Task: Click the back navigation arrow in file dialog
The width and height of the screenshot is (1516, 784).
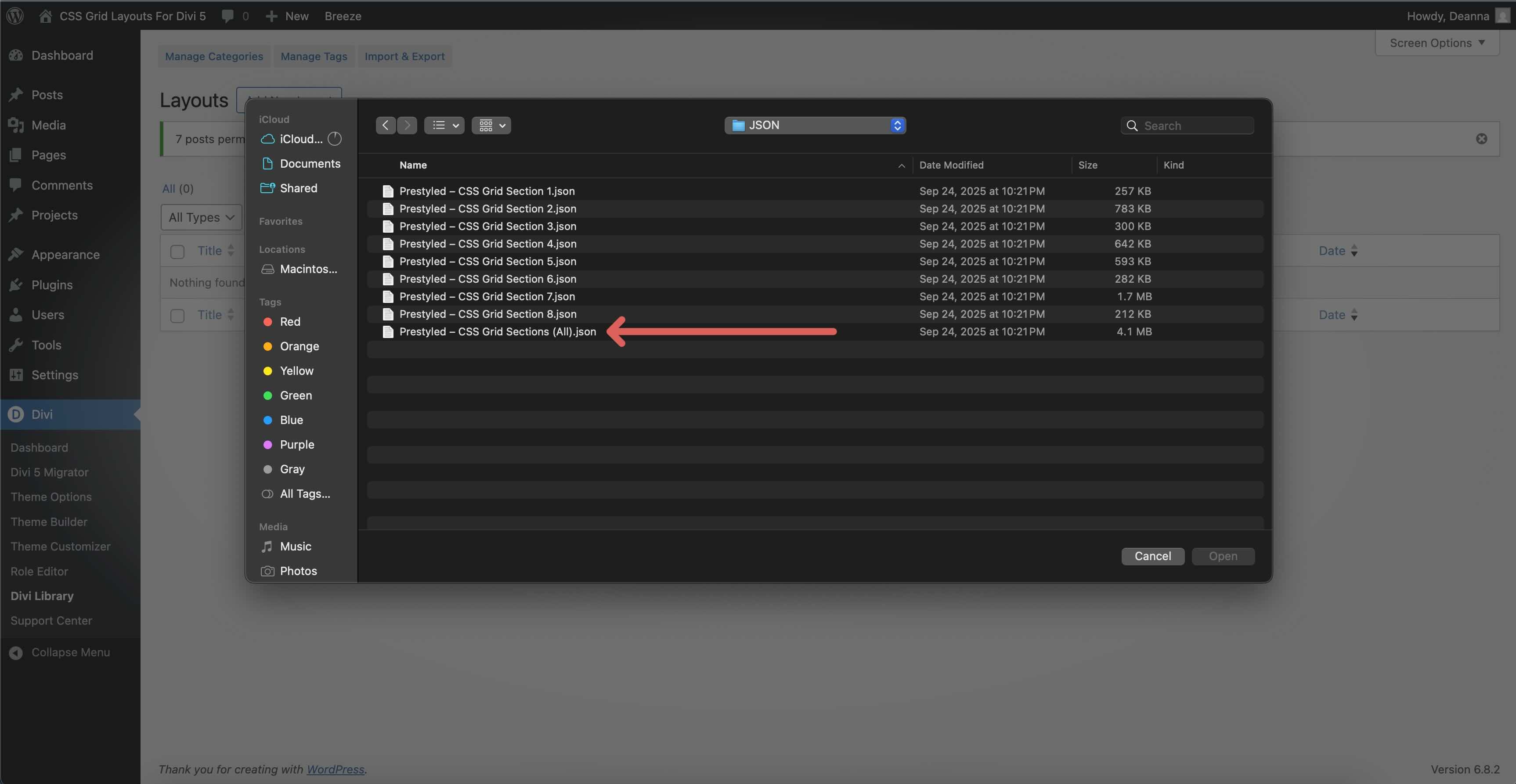Action: click(386, 125)
